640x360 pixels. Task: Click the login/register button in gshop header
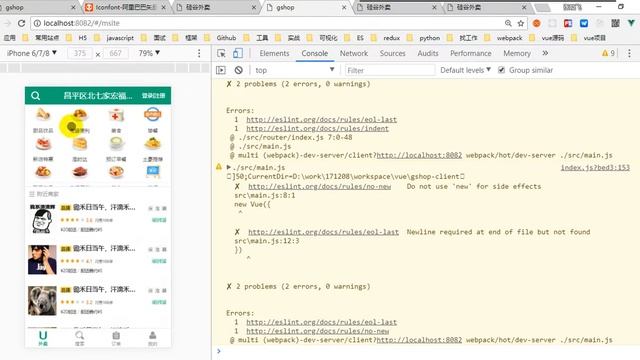(153, 96)
